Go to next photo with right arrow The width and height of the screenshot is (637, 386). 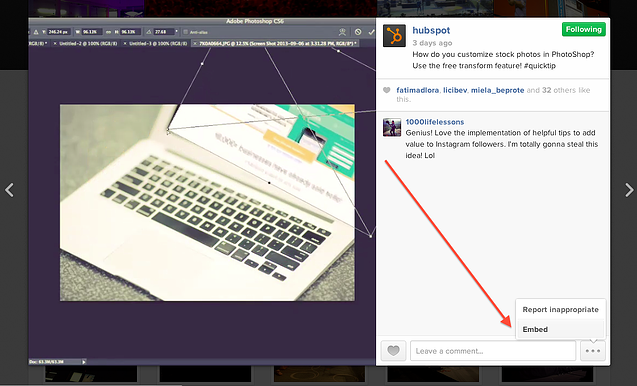tap(629, 190)
